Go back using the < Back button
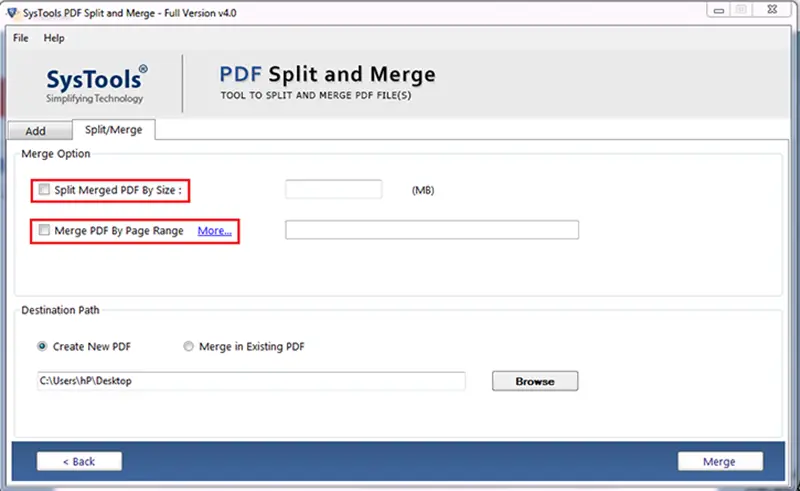 [x=79, y=461]
